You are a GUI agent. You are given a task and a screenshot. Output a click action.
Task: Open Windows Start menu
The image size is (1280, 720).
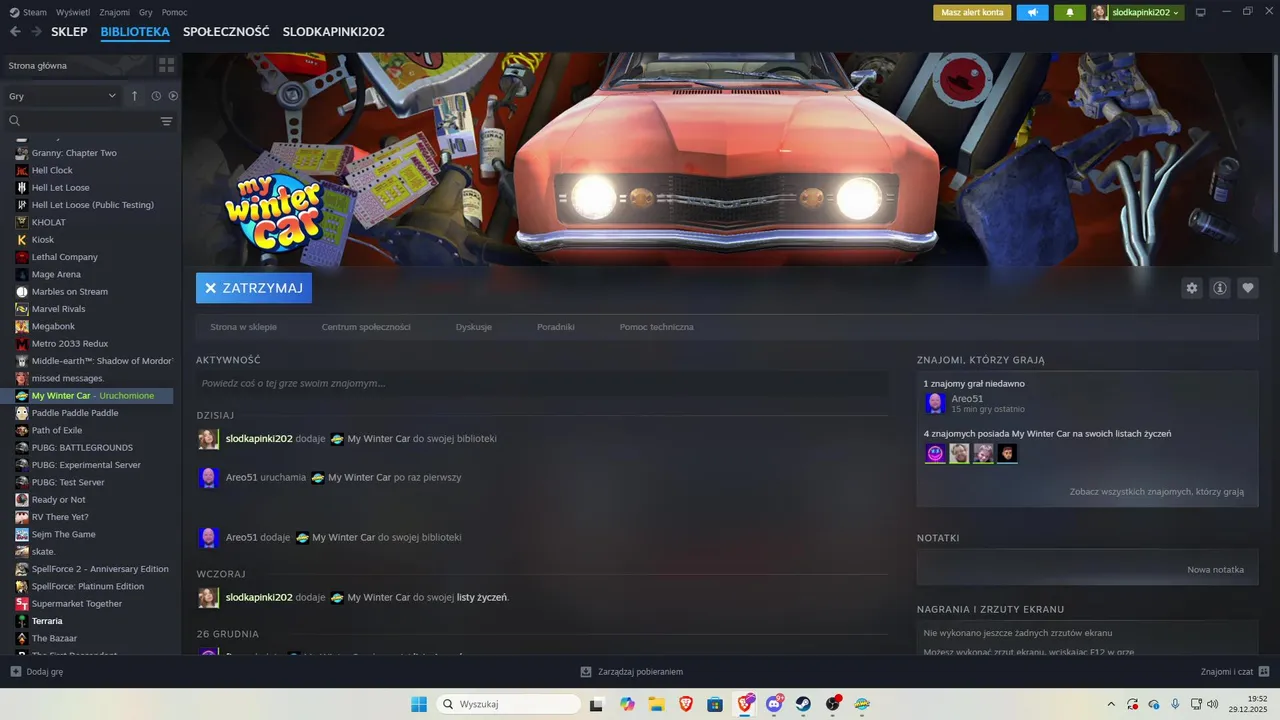(418, 704)
